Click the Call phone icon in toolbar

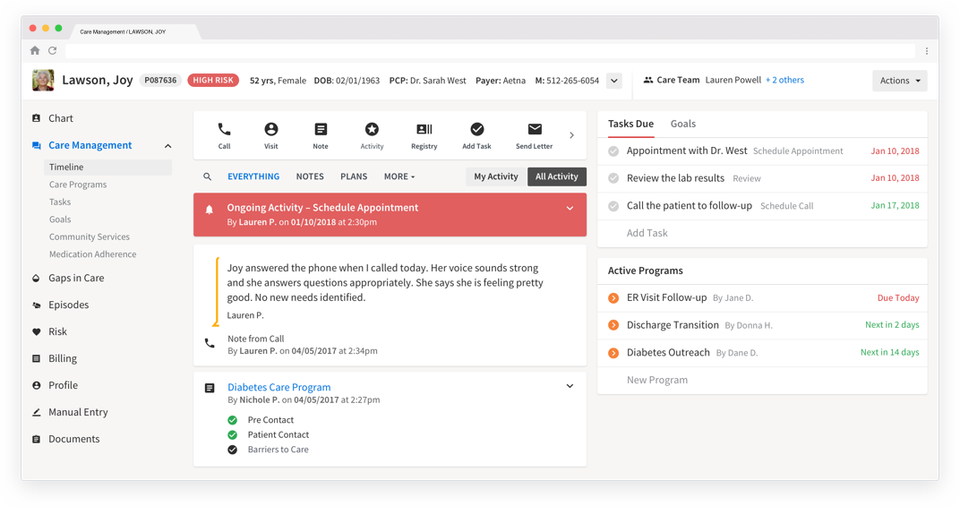pos(224,130)
